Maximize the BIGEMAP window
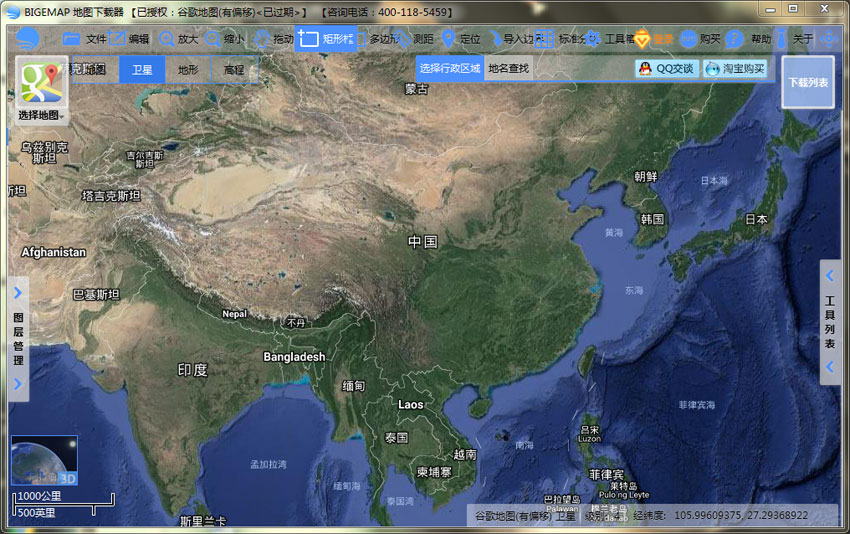The image size is (850, 534). 793,9
